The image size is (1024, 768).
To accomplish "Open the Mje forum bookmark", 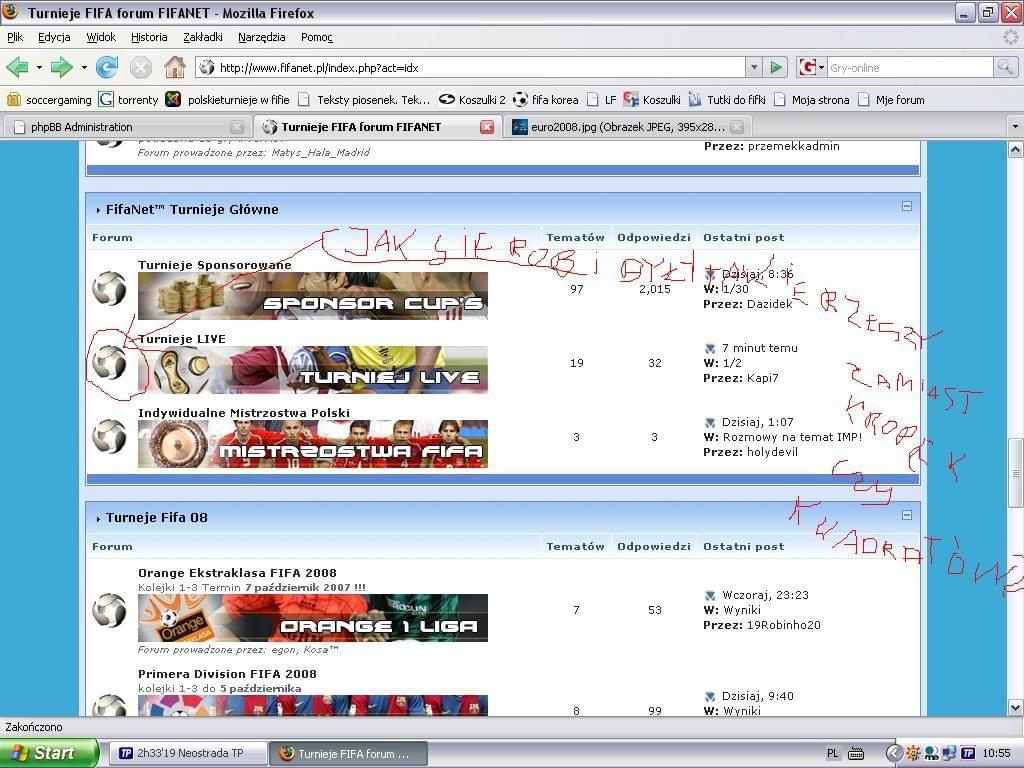I will [x=891, y=100].
